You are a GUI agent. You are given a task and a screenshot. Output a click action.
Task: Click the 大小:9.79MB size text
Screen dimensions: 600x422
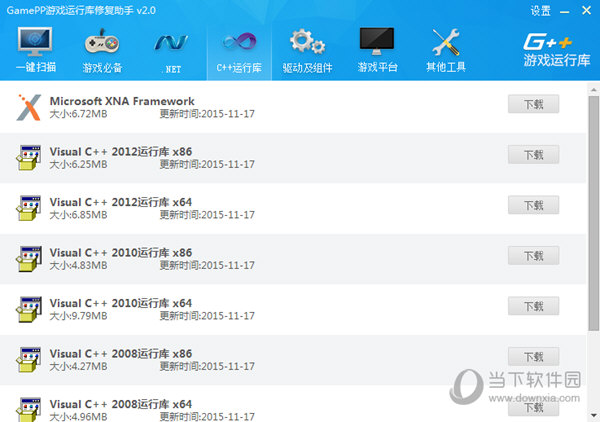click(x=78, y=316)
